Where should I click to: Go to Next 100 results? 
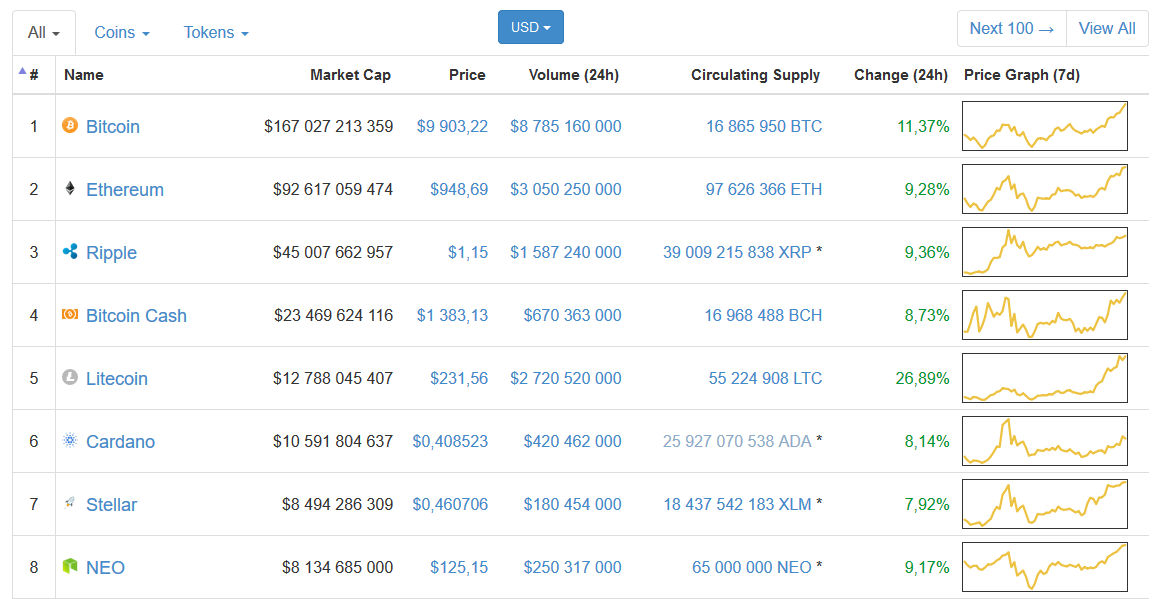pos(1012,29)
